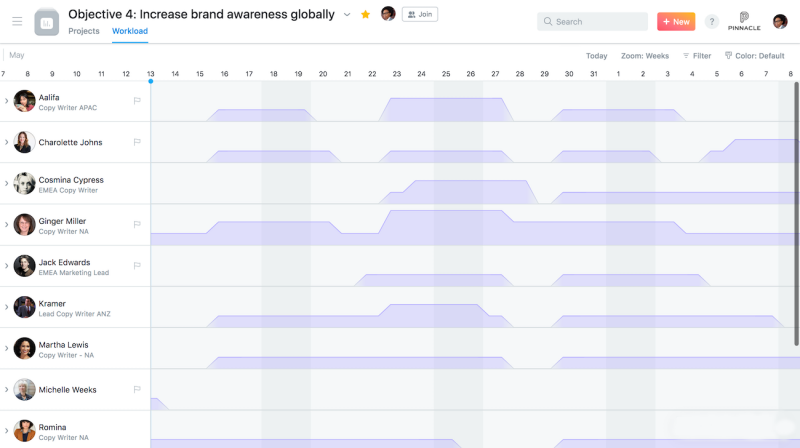Open the Zoom: Weeks selector

[x=645, y=56]
